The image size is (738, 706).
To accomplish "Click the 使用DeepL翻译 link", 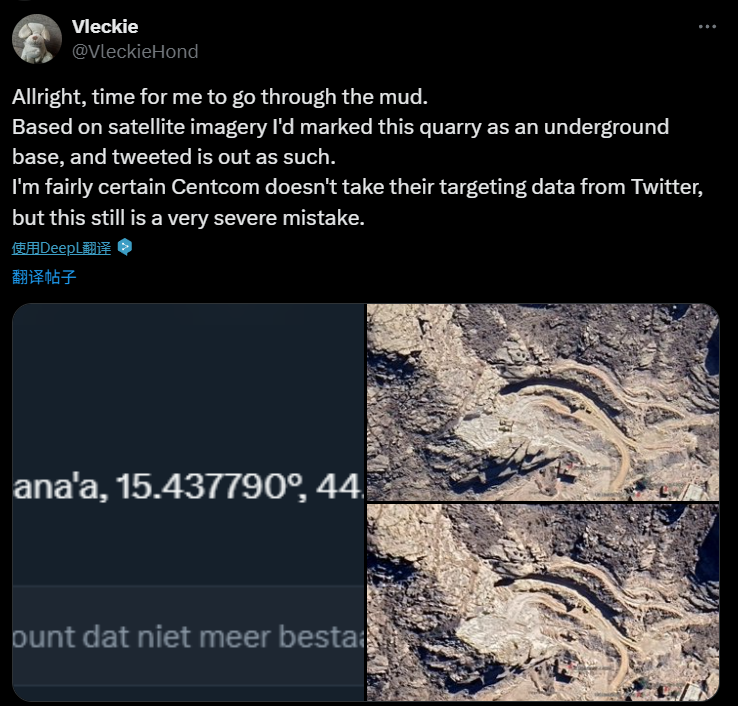I will (x=62, y=248).
